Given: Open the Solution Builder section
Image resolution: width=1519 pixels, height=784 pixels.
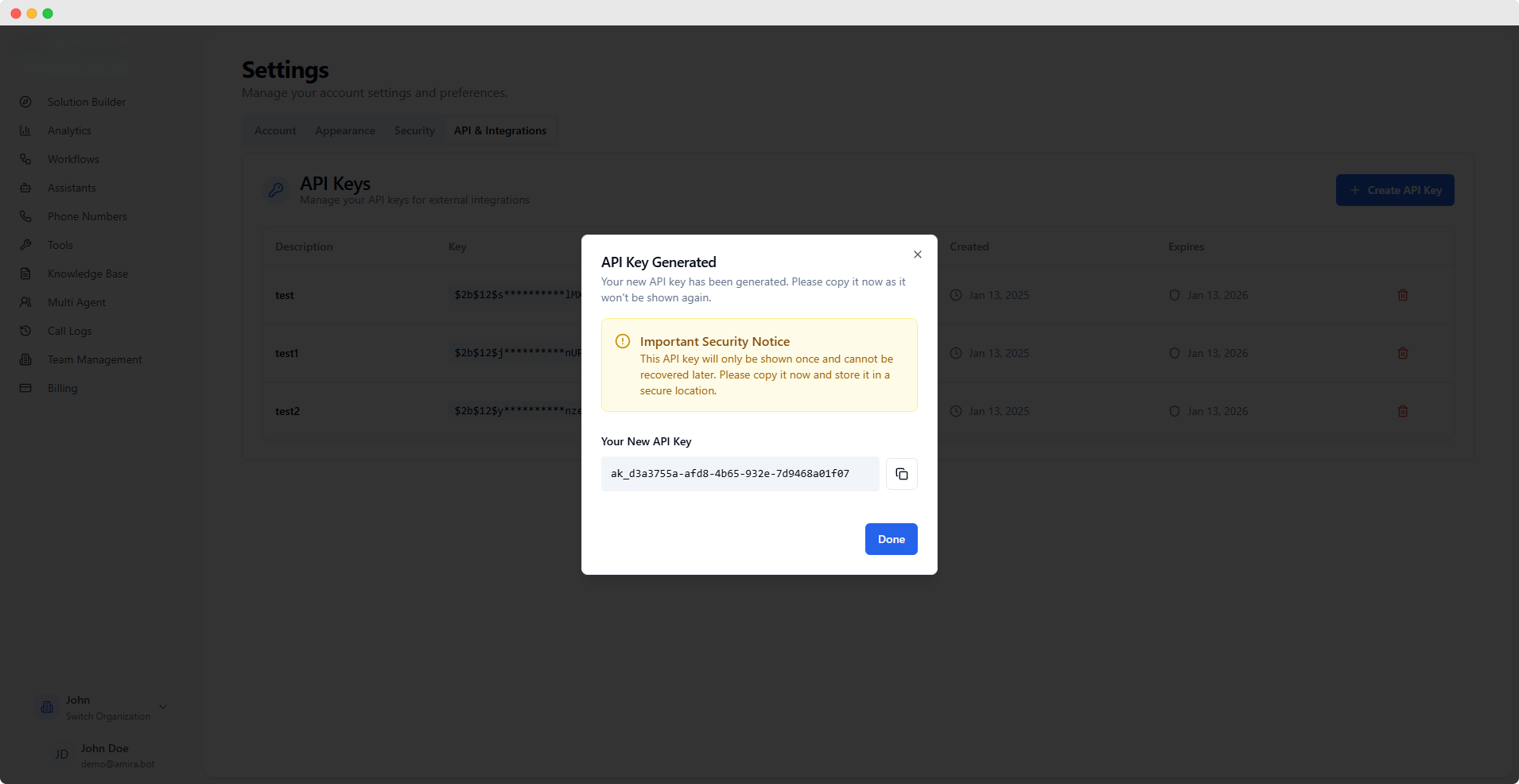Looking at the screenshot, I should point(86,101).
